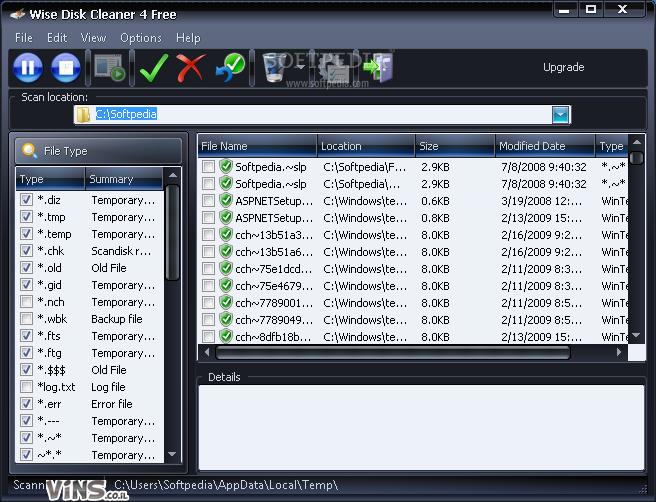Enable the *log.txt Log file checkbox
The height and width of the screenshot is (502, 656).
point(26,387)
